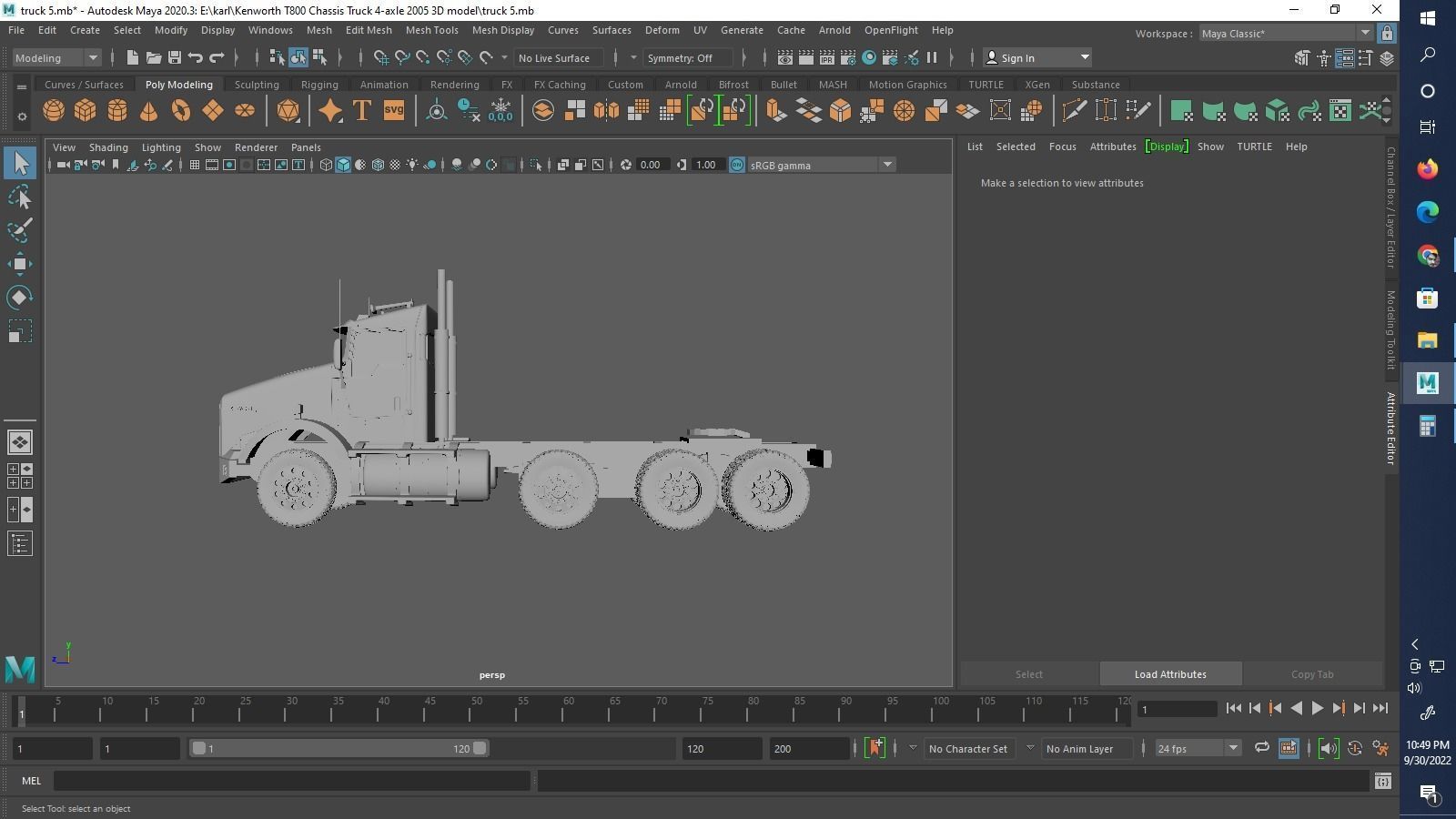The image size is (1456, 819).
Task: Activate the Paint Selection tool
Action: click(x=20, y=230)
